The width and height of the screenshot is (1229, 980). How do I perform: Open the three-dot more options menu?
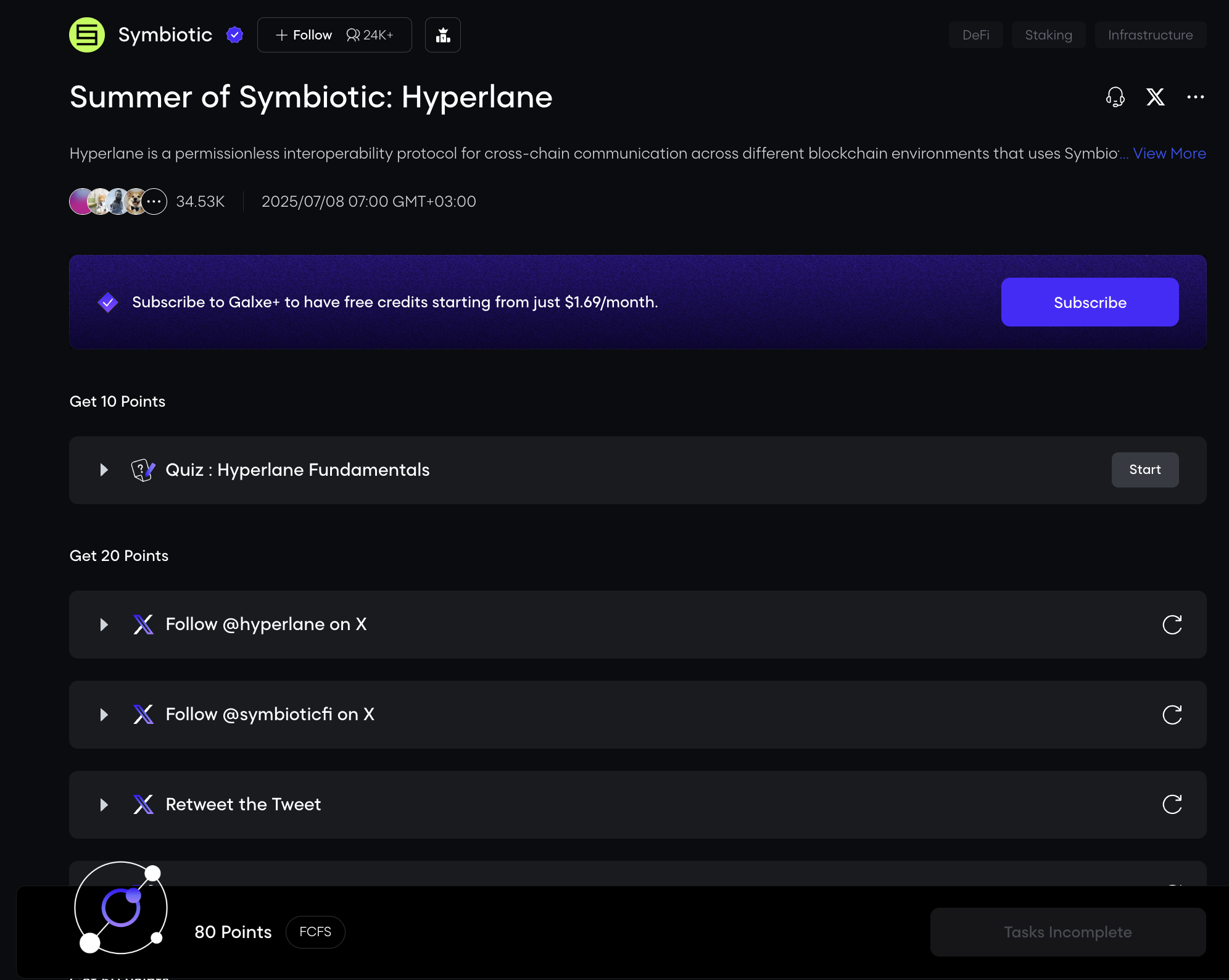click(1195, 97)
